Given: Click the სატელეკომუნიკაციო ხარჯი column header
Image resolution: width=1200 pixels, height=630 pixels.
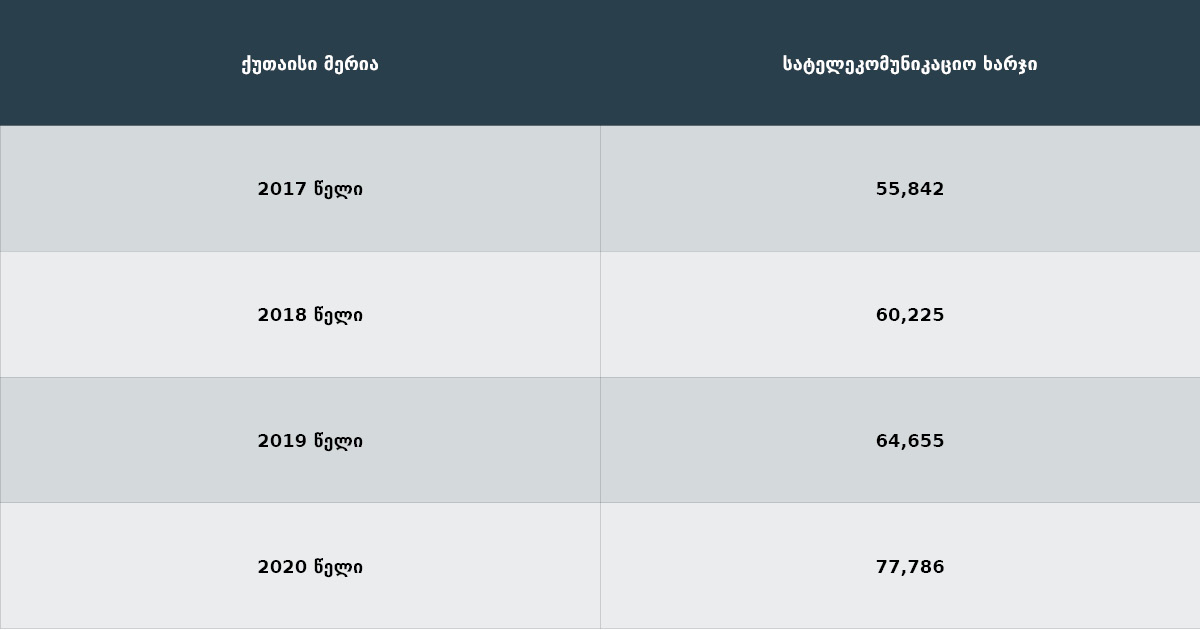Looking at the screenshot, I should (910, 64).
